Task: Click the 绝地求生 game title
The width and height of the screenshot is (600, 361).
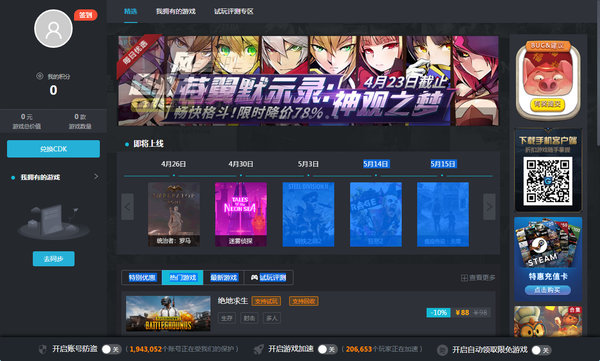Action: [233, 301]
